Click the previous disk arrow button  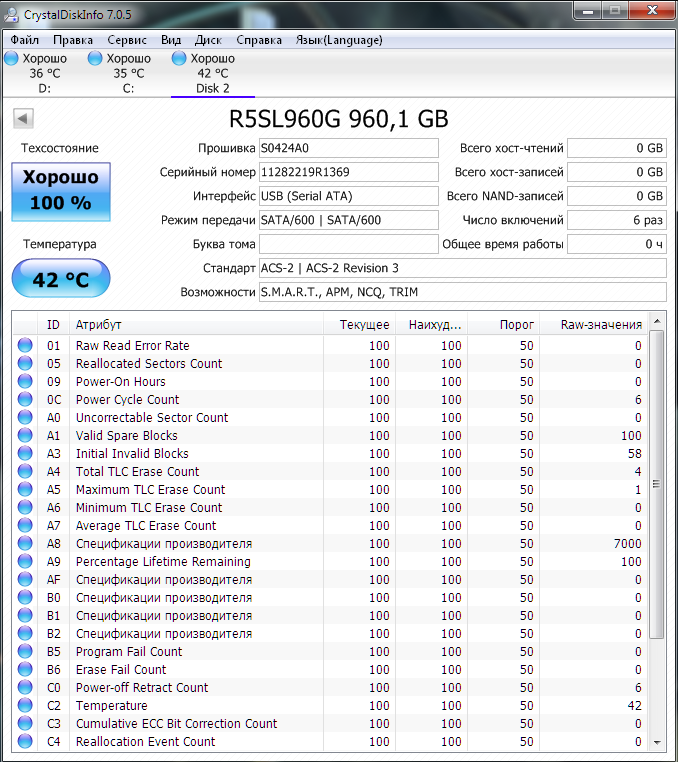point(23,118)
